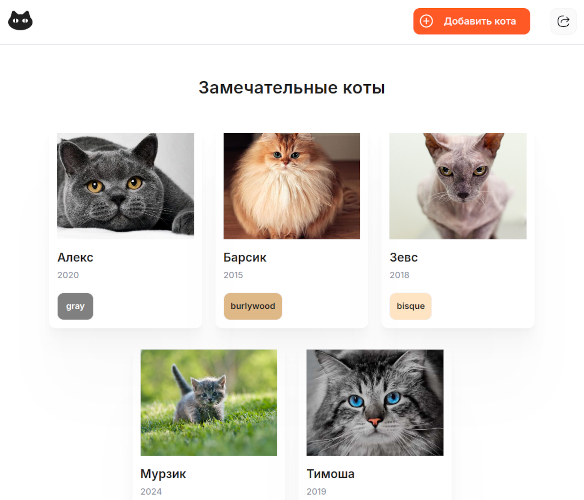
Task: Click the Добавить кота button
Action: point(471,21)
